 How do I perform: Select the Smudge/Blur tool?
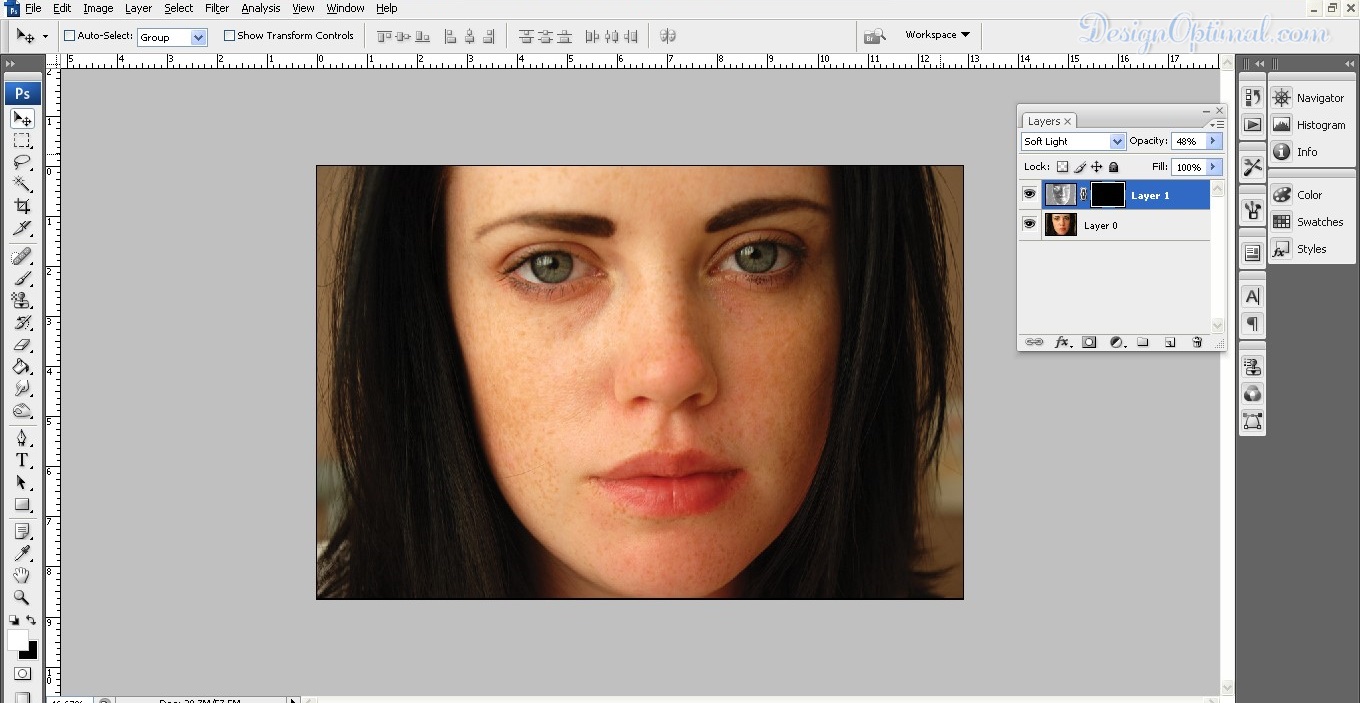tap(22, 388)
